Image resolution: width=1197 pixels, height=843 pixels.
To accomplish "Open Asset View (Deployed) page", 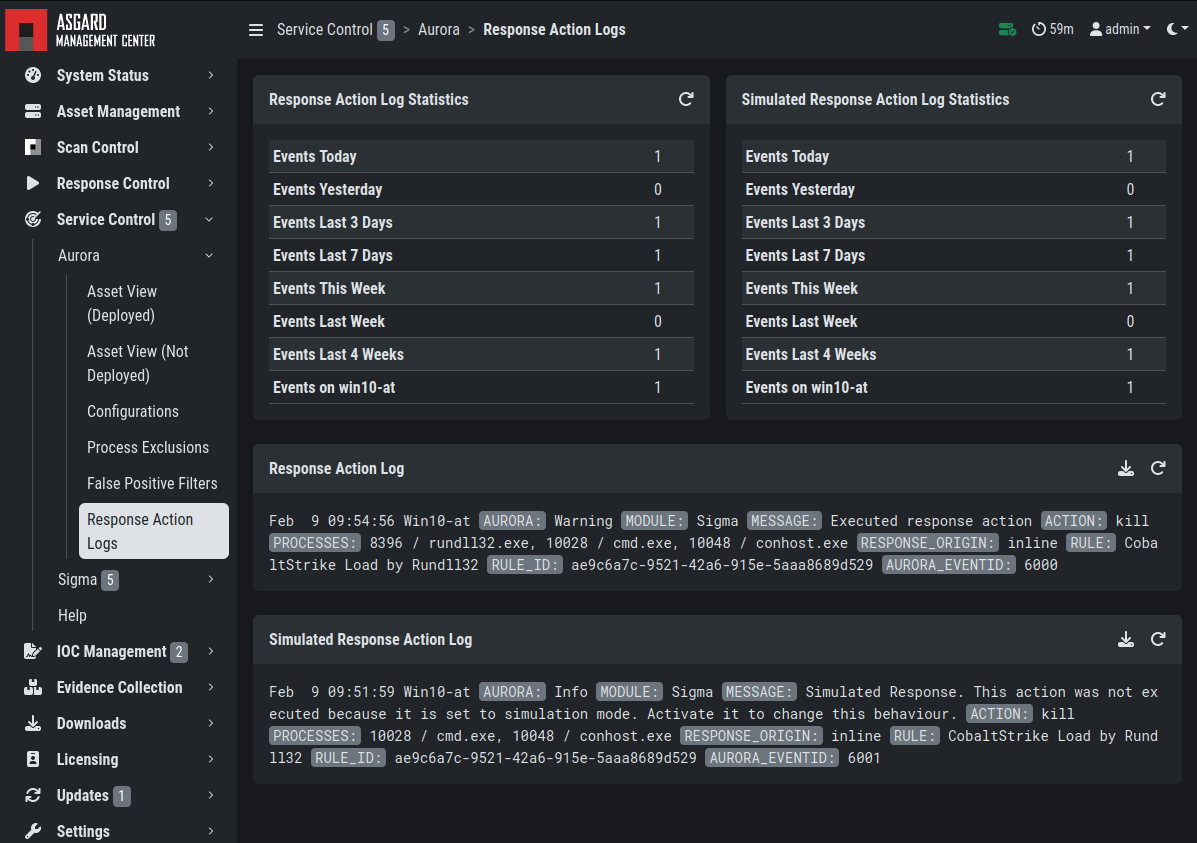I will [x=153, y=303].
